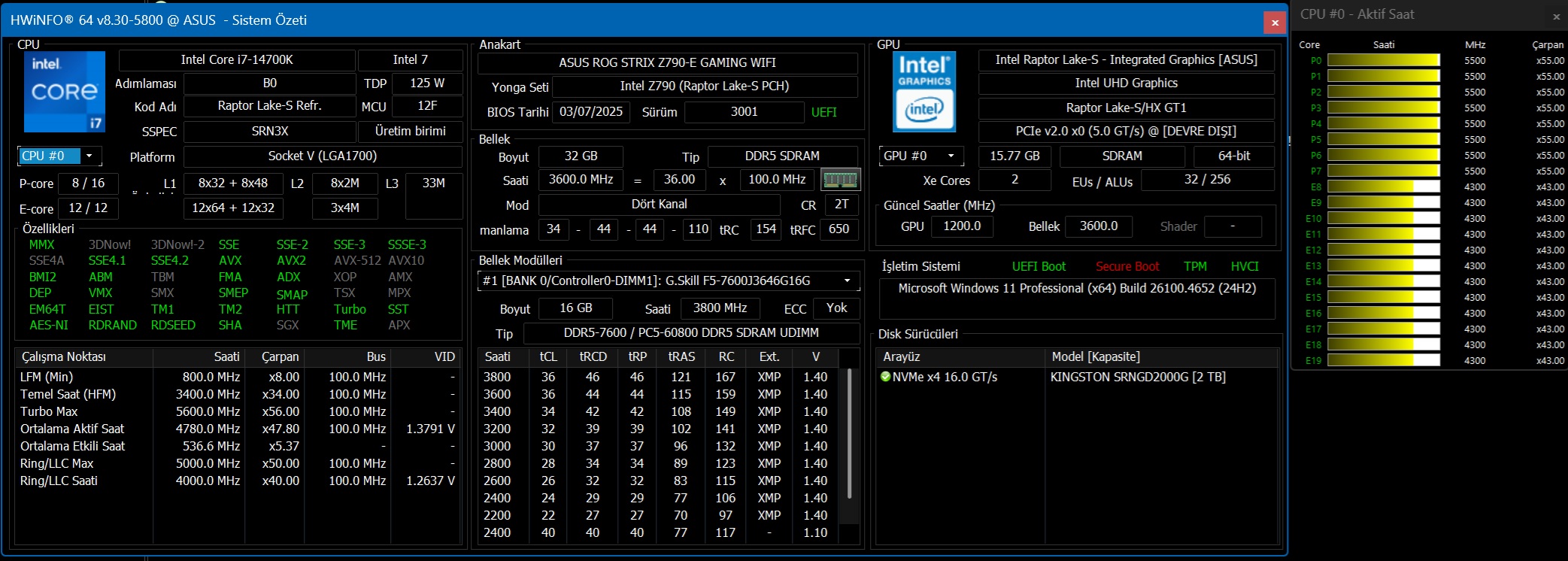Expand the memory module bank dropdown

point(847,281)
